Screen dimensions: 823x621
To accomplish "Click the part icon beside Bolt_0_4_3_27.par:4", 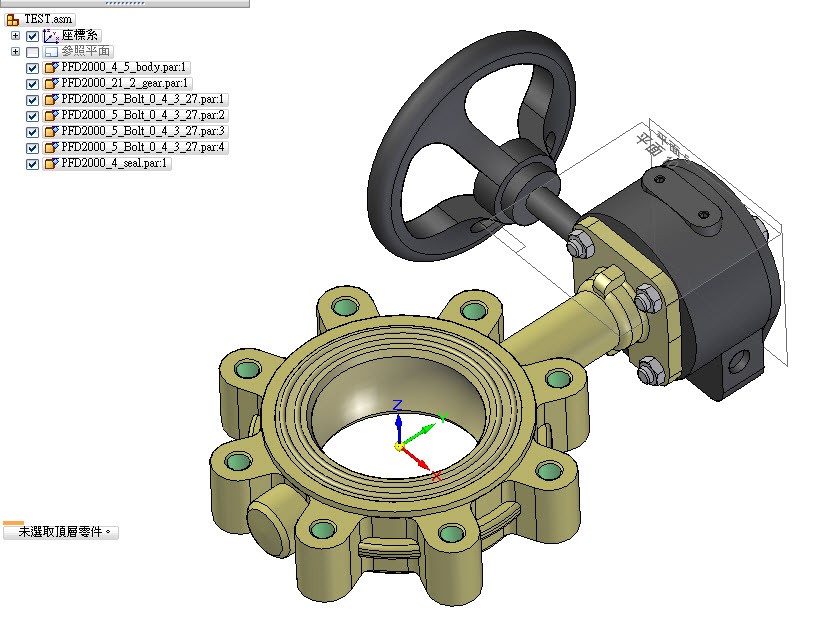I will click(x=51, y=148).
